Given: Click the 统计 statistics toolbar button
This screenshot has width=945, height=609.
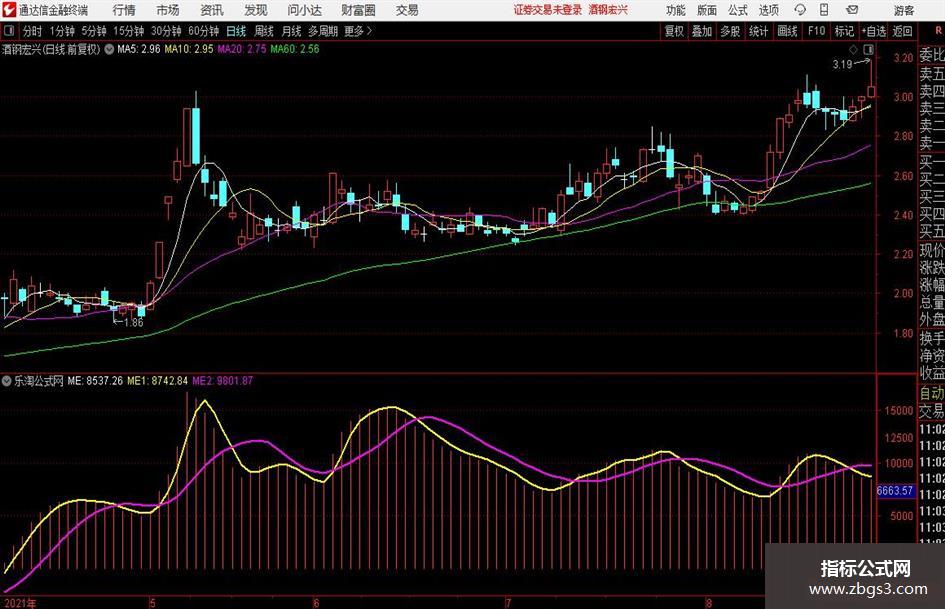Looking at the screenshot, I should pos(758,31).
